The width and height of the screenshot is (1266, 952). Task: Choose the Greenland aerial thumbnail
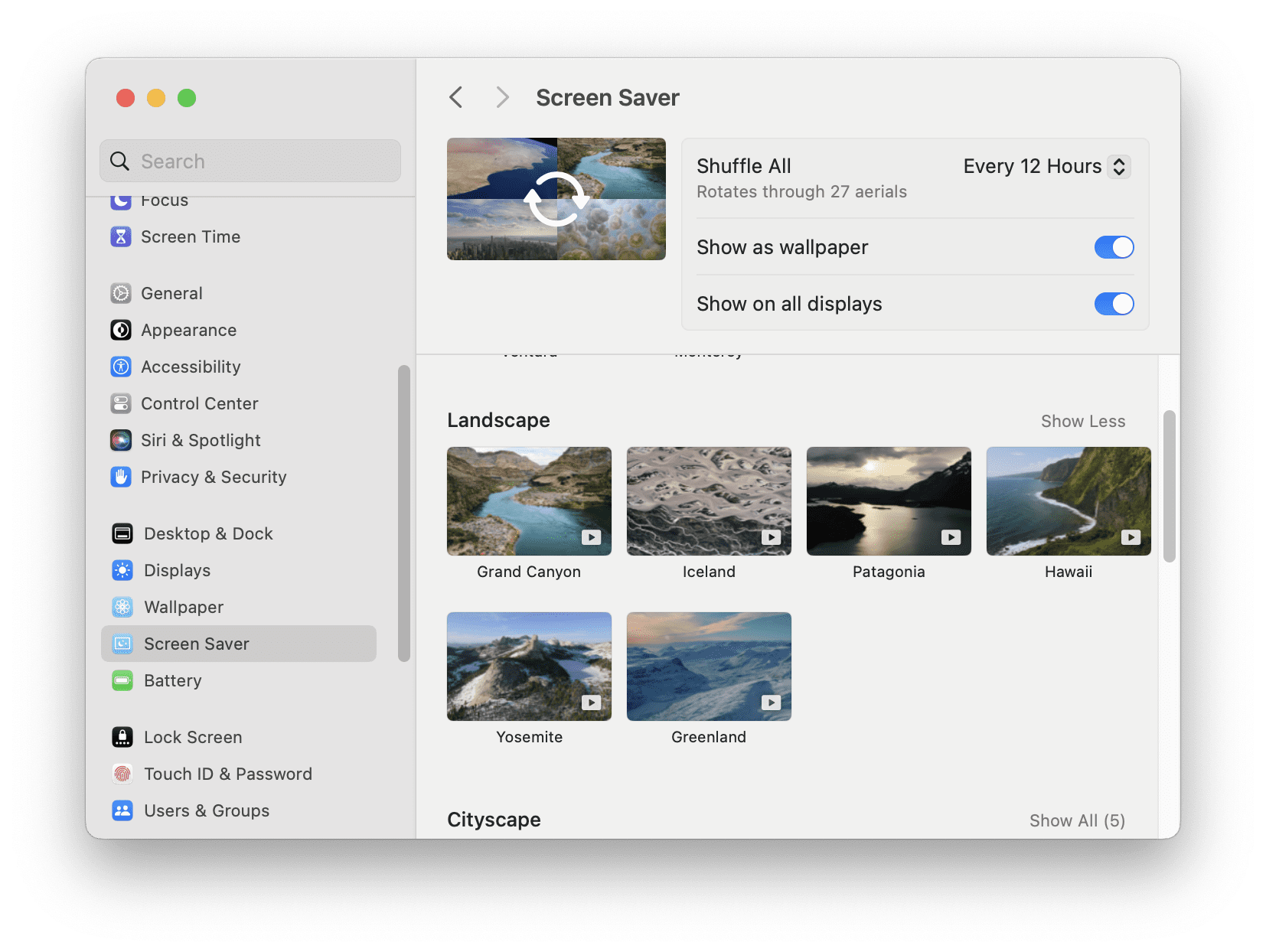[x=709, y=667]
